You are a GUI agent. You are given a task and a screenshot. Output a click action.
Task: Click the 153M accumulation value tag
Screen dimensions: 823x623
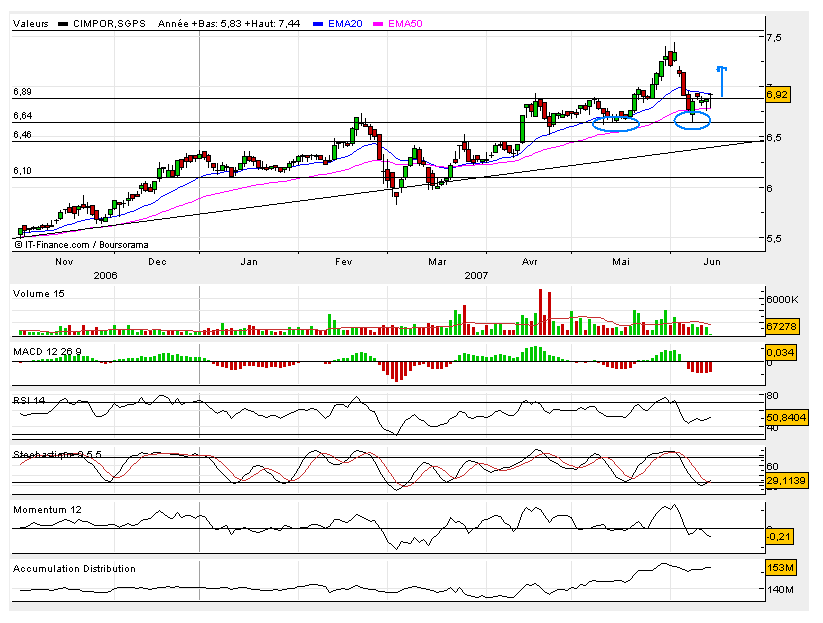pyautogui.click(x=780, y=567)
